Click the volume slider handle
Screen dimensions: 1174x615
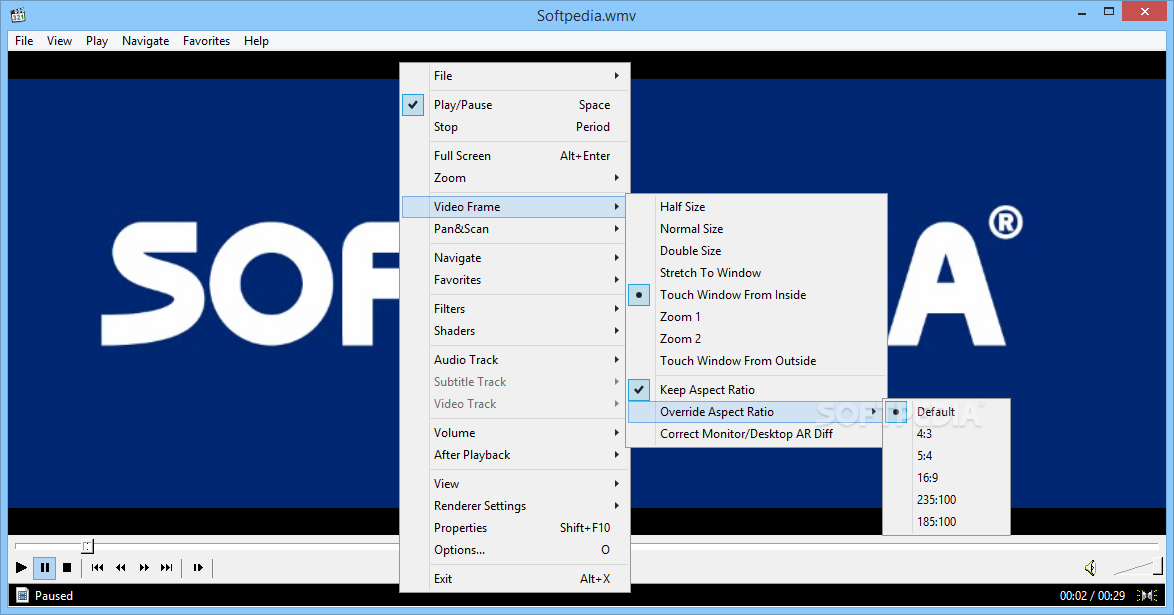click(x=1158, y=566)
